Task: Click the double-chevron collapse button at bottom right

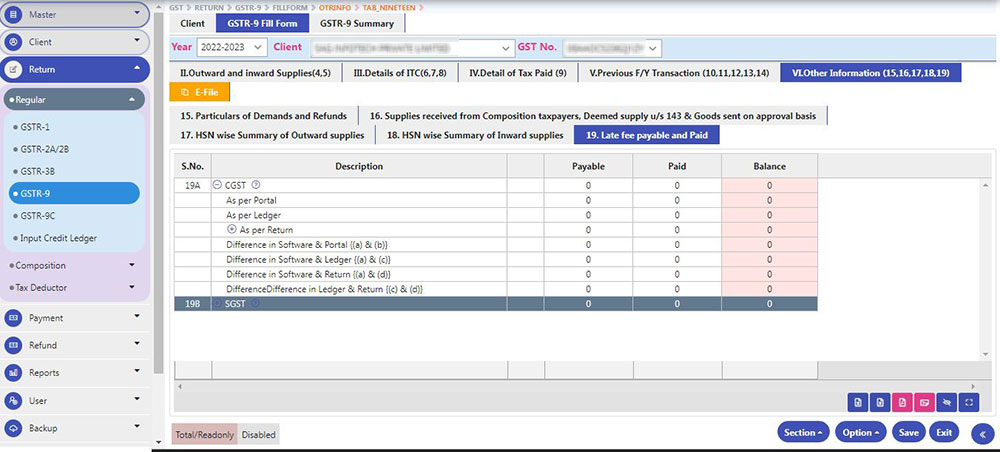Action: (982, 433)
